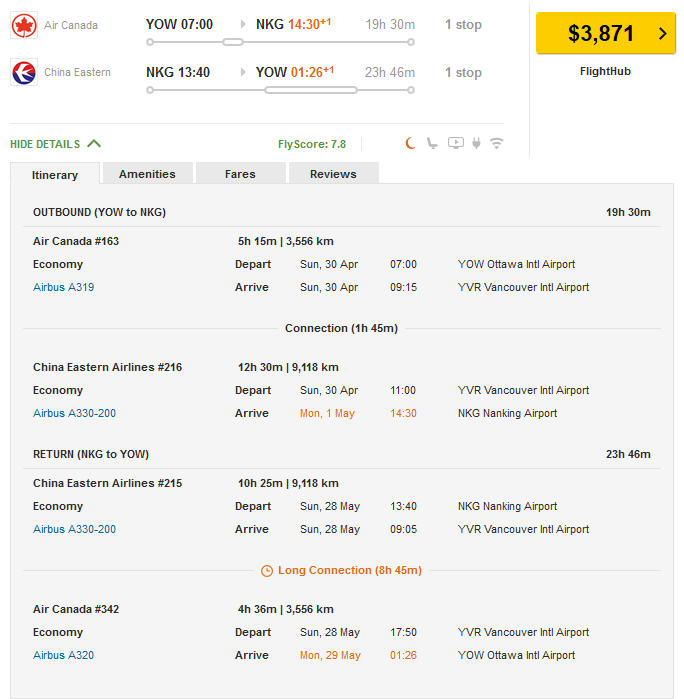Click the in-flight entertainment screen icon
This screenshot has width=684, height=699.
455,143
